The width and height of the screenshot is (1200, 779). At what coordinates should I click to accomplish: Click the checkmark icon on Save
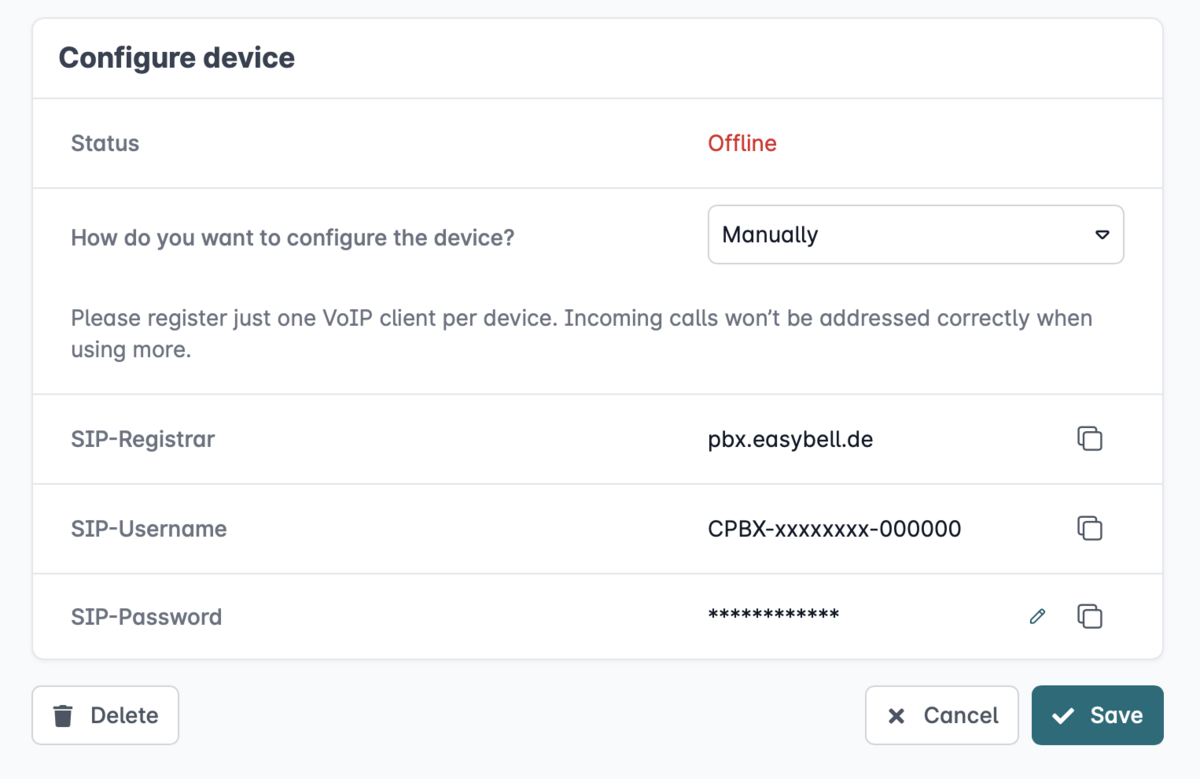[x=1063, y=715]
